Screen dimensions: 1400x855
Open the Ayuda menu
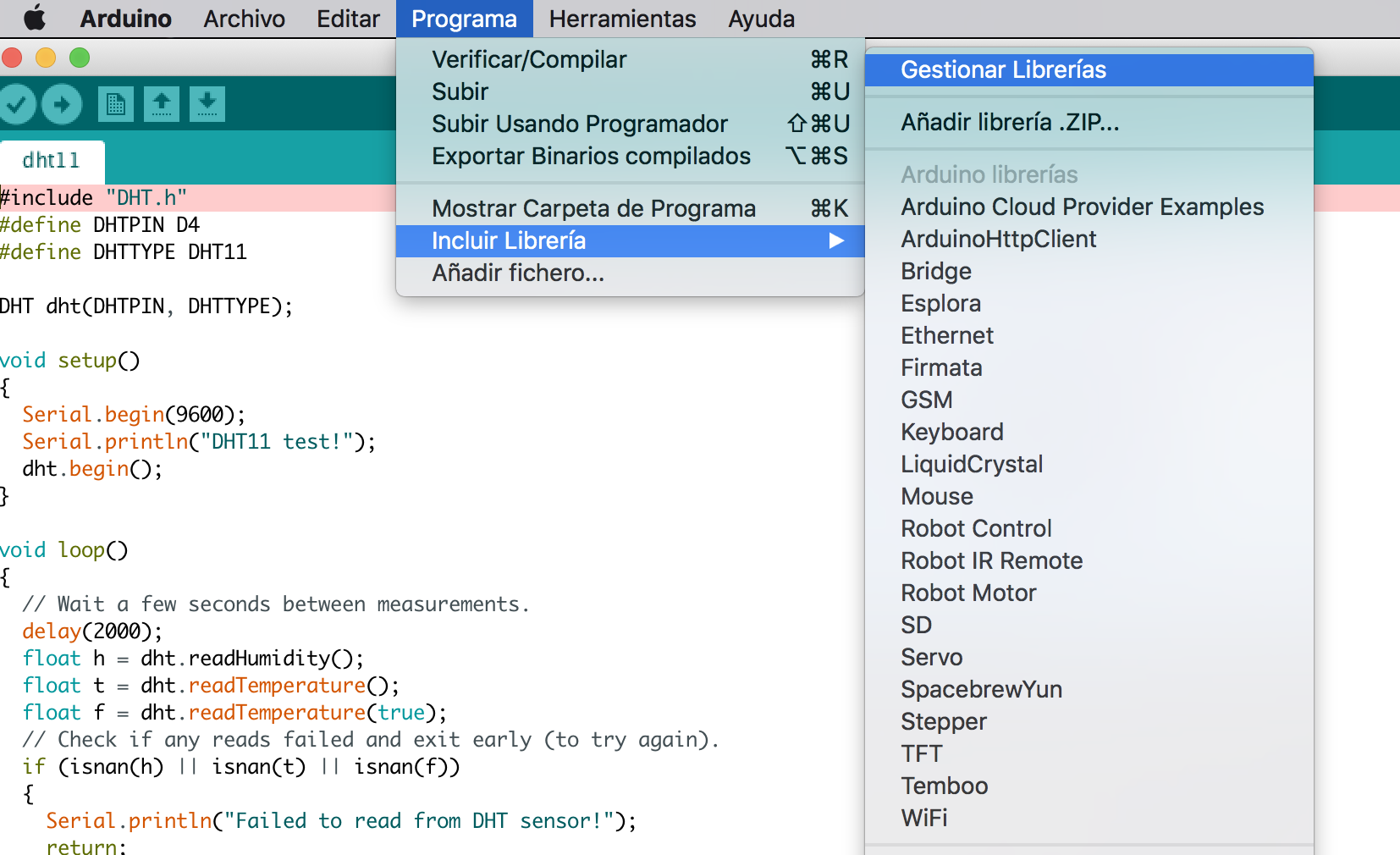point(761,19)
